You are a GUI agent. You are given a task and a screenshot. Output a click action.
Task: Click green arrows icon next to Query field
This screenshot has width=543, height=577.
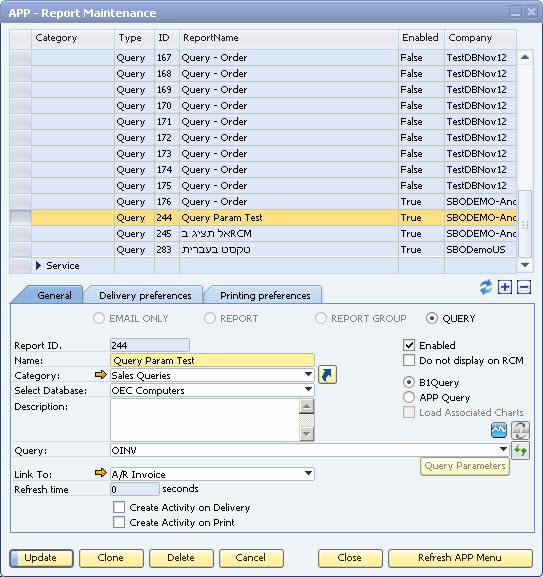coord(520,450)
